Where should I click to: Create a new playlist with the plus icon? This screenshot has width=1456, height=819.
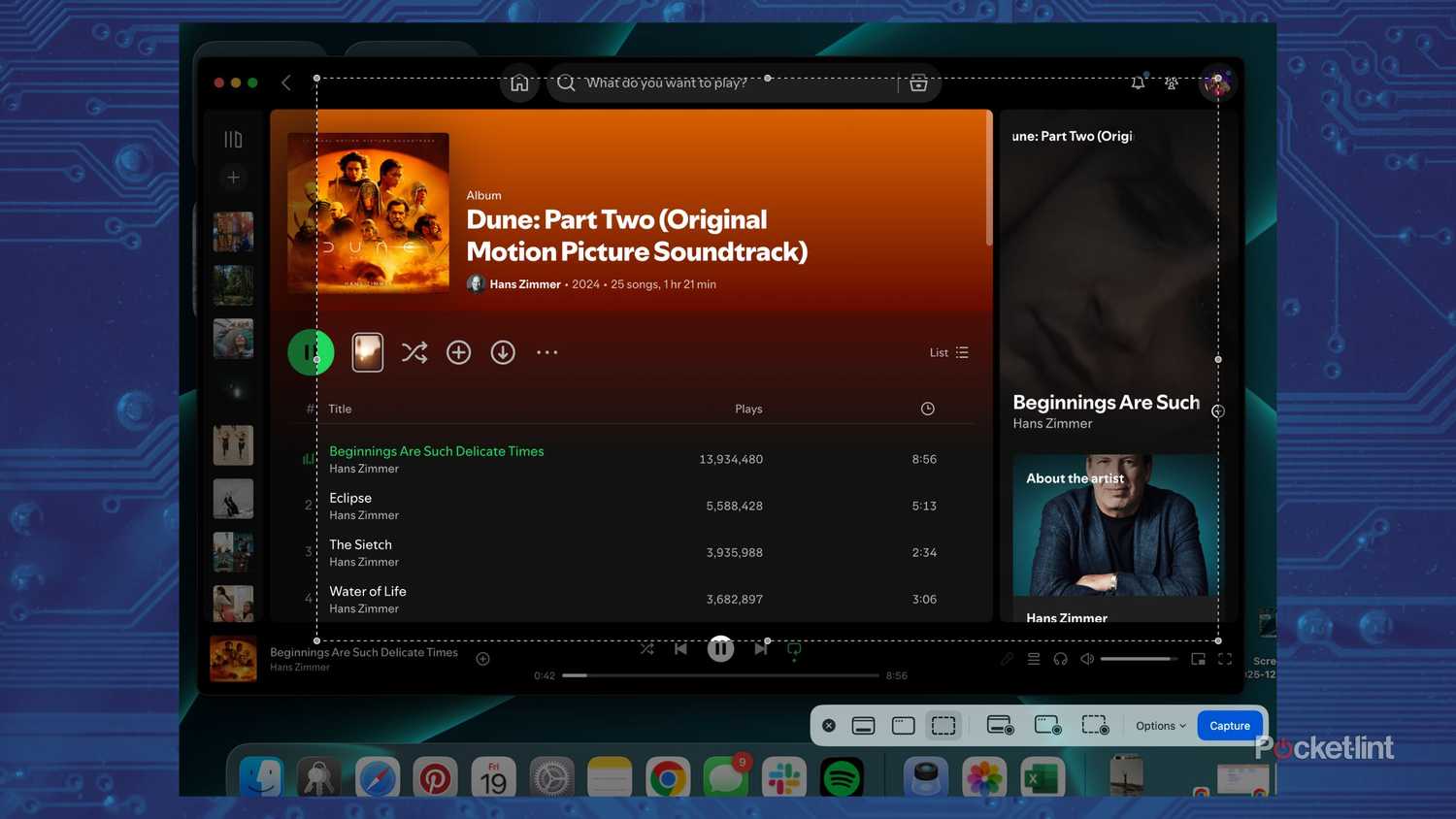(233, 177)
